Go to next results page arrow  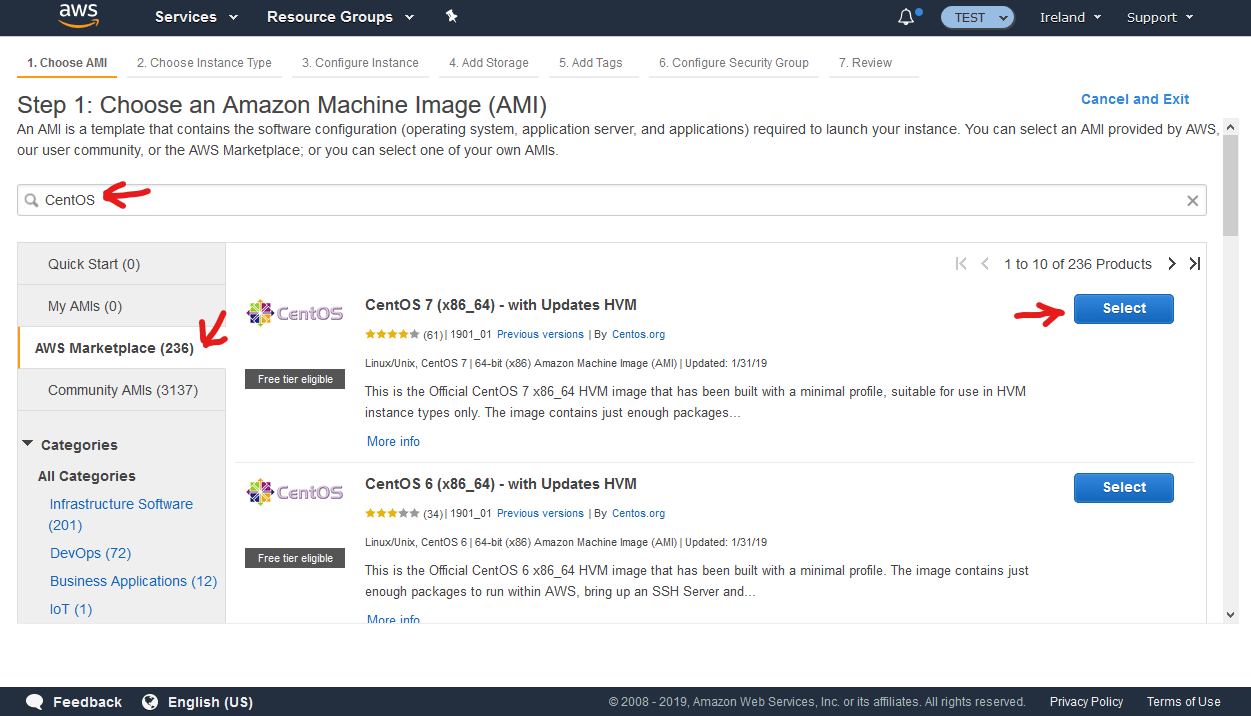(x=1172, y=264)
